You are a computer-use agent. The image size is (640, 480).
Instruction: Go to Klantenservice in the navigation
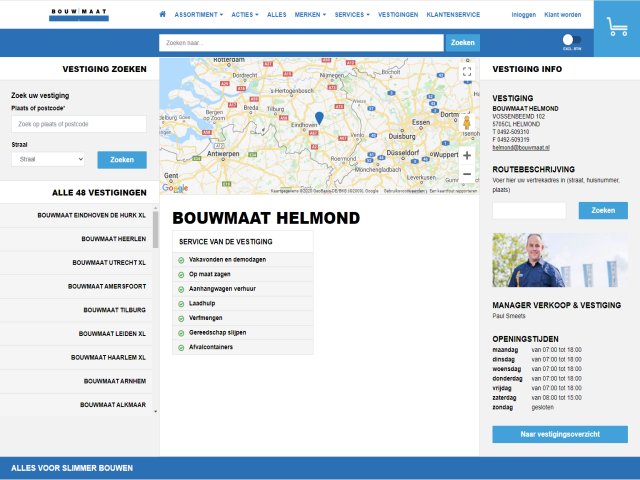pyautogui.click(x=453, y=15)
